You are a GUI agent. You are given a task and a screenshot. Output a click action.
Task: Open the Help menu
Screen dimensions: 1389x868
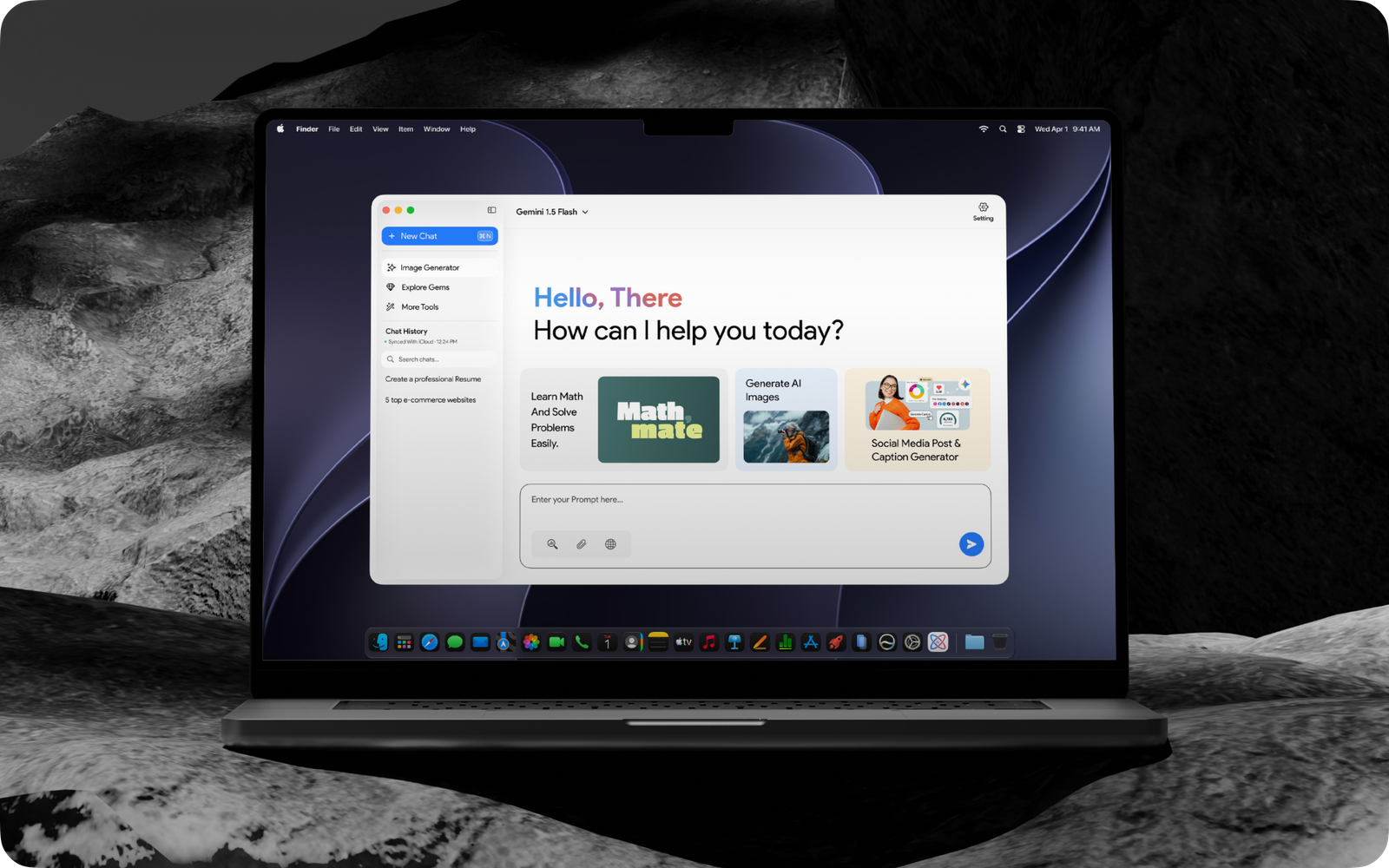(x=468, y=129)
